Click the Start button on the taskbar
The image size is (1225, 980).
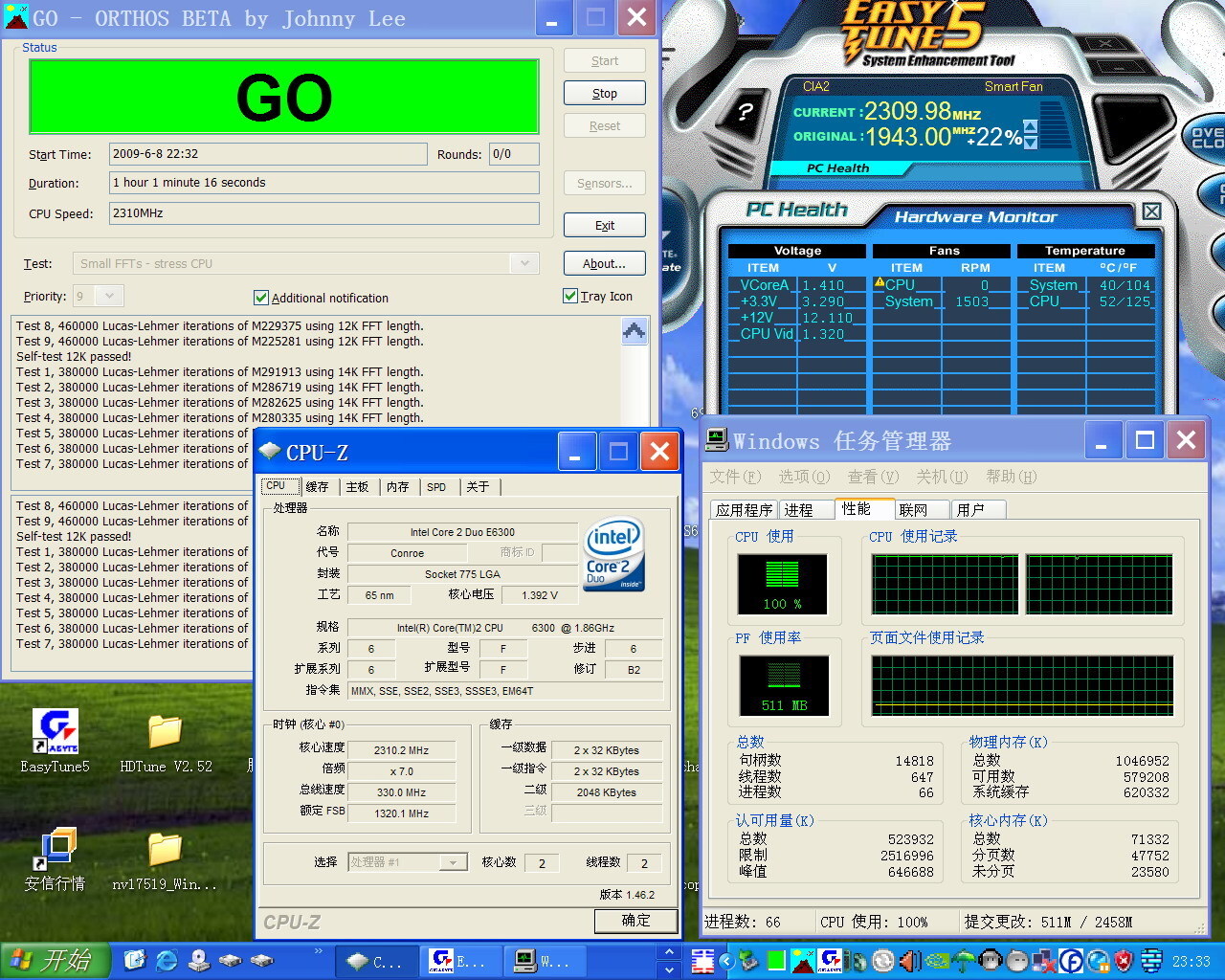pyautogui.click(x=54, y=960)
